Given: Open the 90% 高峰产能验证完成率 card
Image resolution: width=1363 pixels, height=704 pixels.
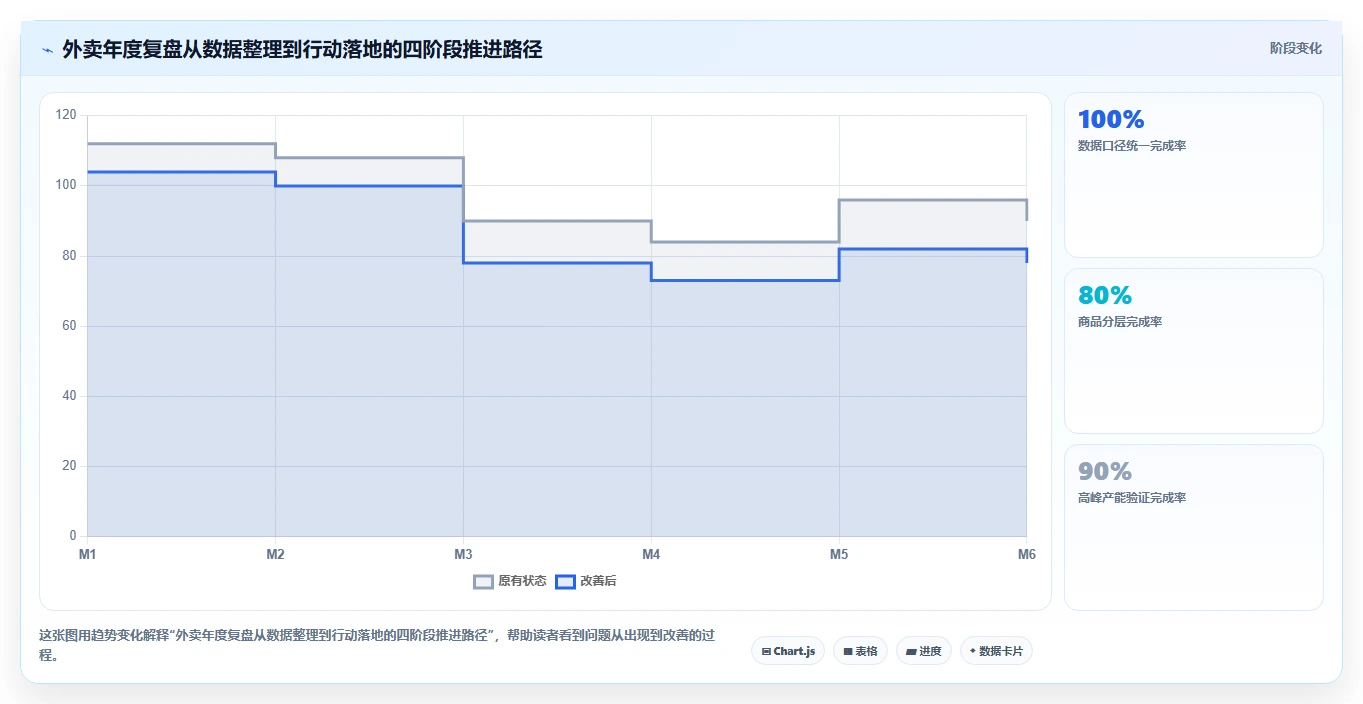Looking at the screenshot, I should click(x=1194, y=527).
